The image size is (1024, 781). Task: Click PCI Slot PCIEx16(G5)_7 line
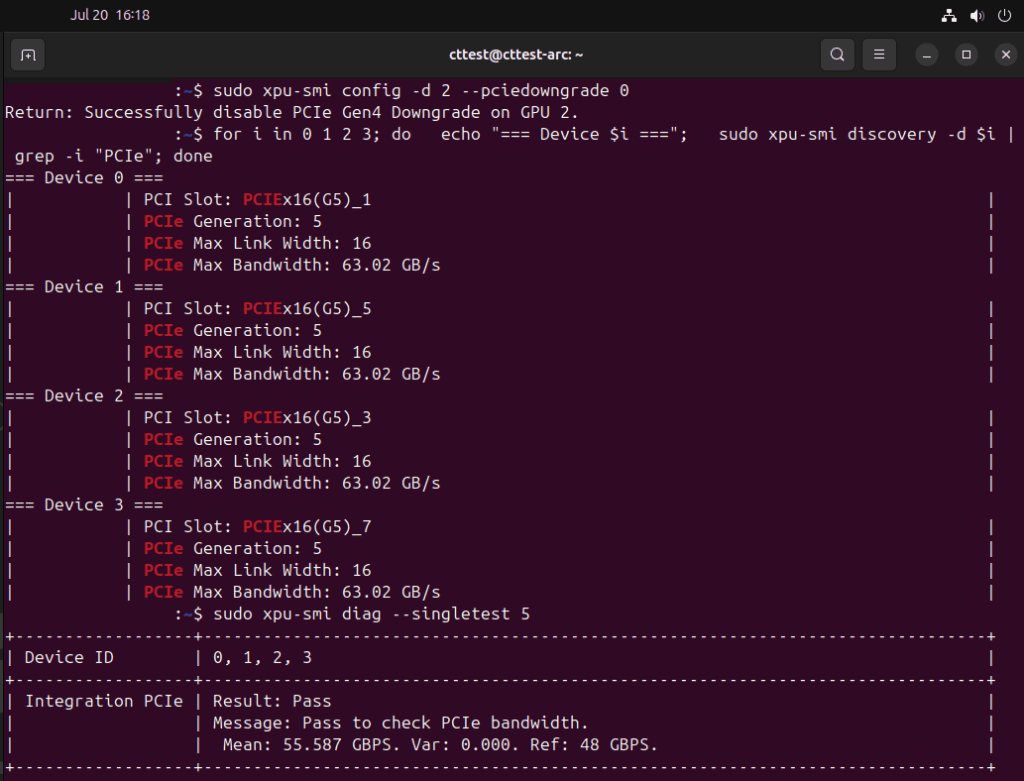[257, 527]
